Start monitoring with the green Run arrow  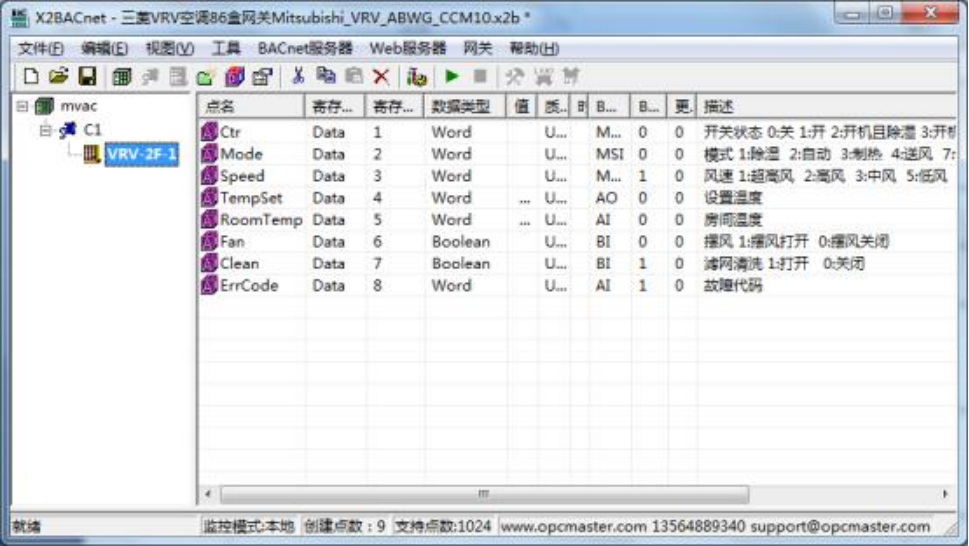click(x=452, y=76)
